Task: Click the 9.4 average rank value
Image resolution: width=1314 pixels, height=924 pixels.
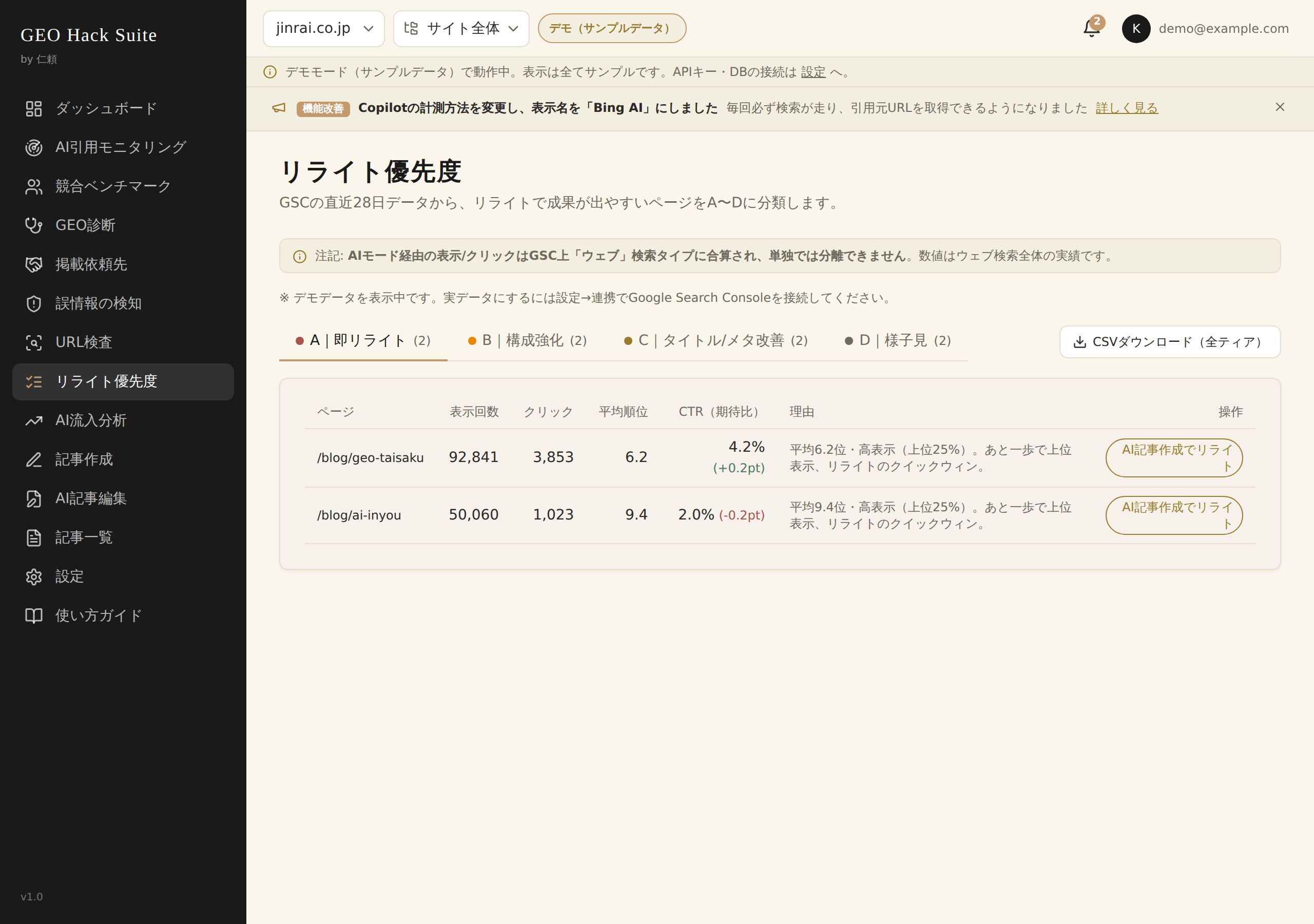Action: pos(636,515)
